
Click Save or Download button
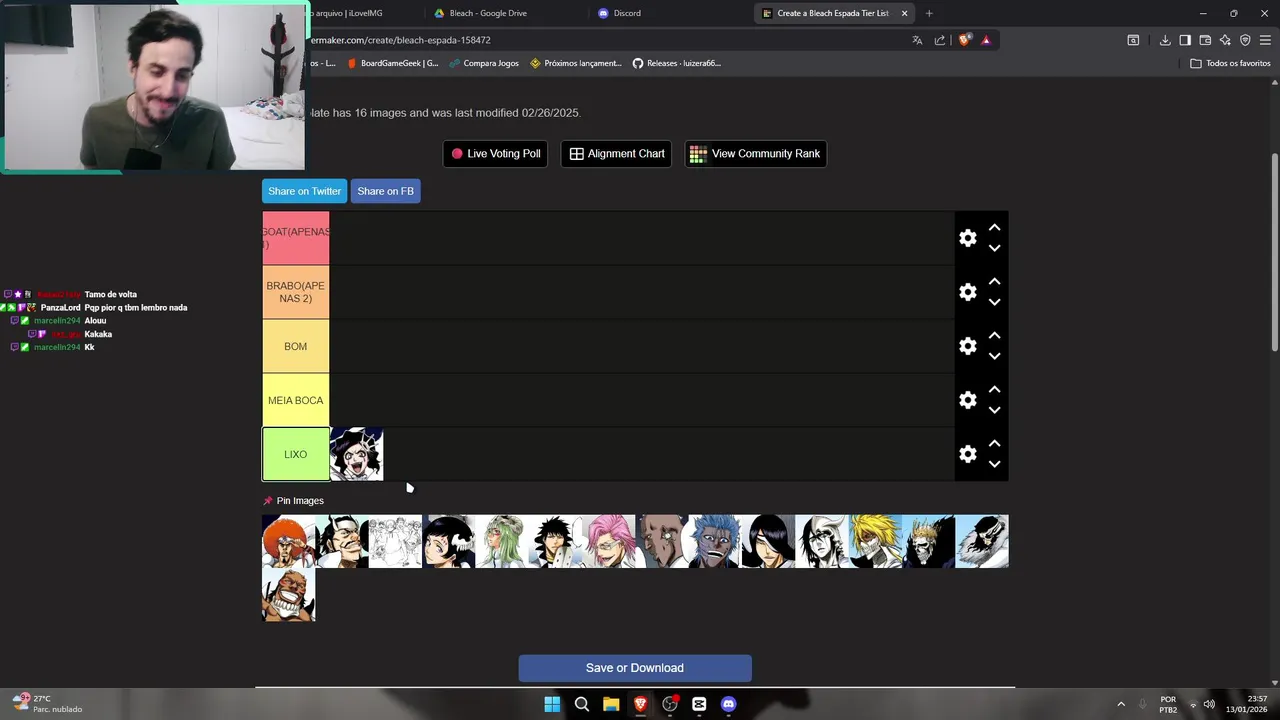pyautogui.click(x=635, y=668)
